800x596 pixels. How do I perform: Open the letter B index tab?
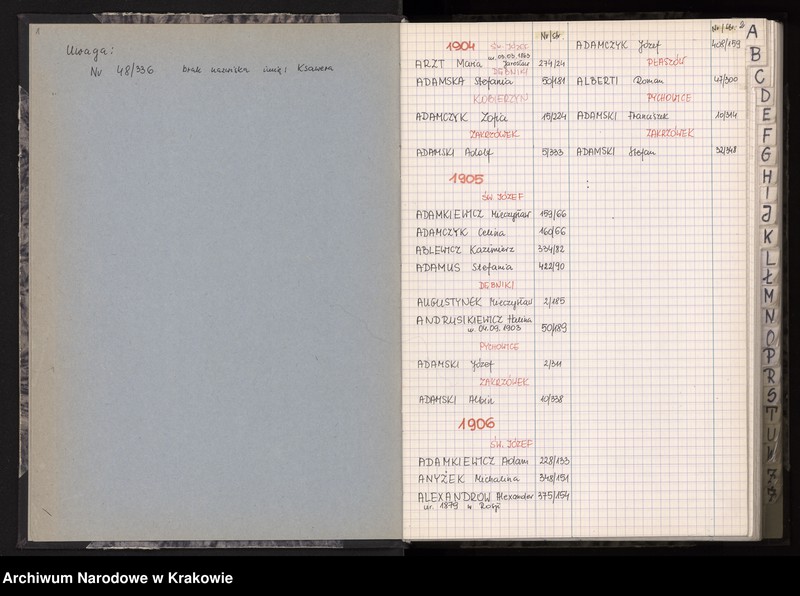pos(756,54)
